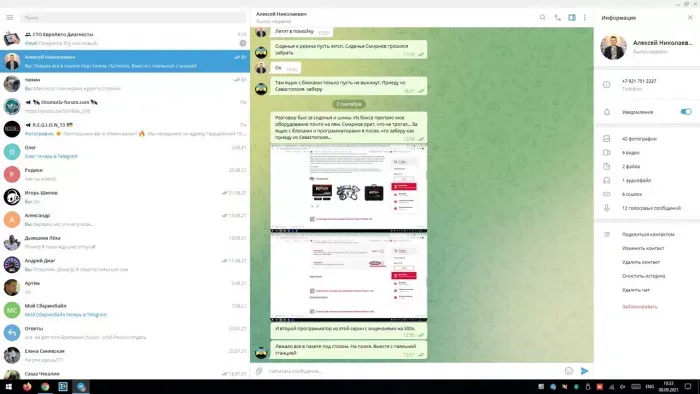700x394 pixels.
Task: Click the file icon beside 2 файла
Action: pos(606,166)
